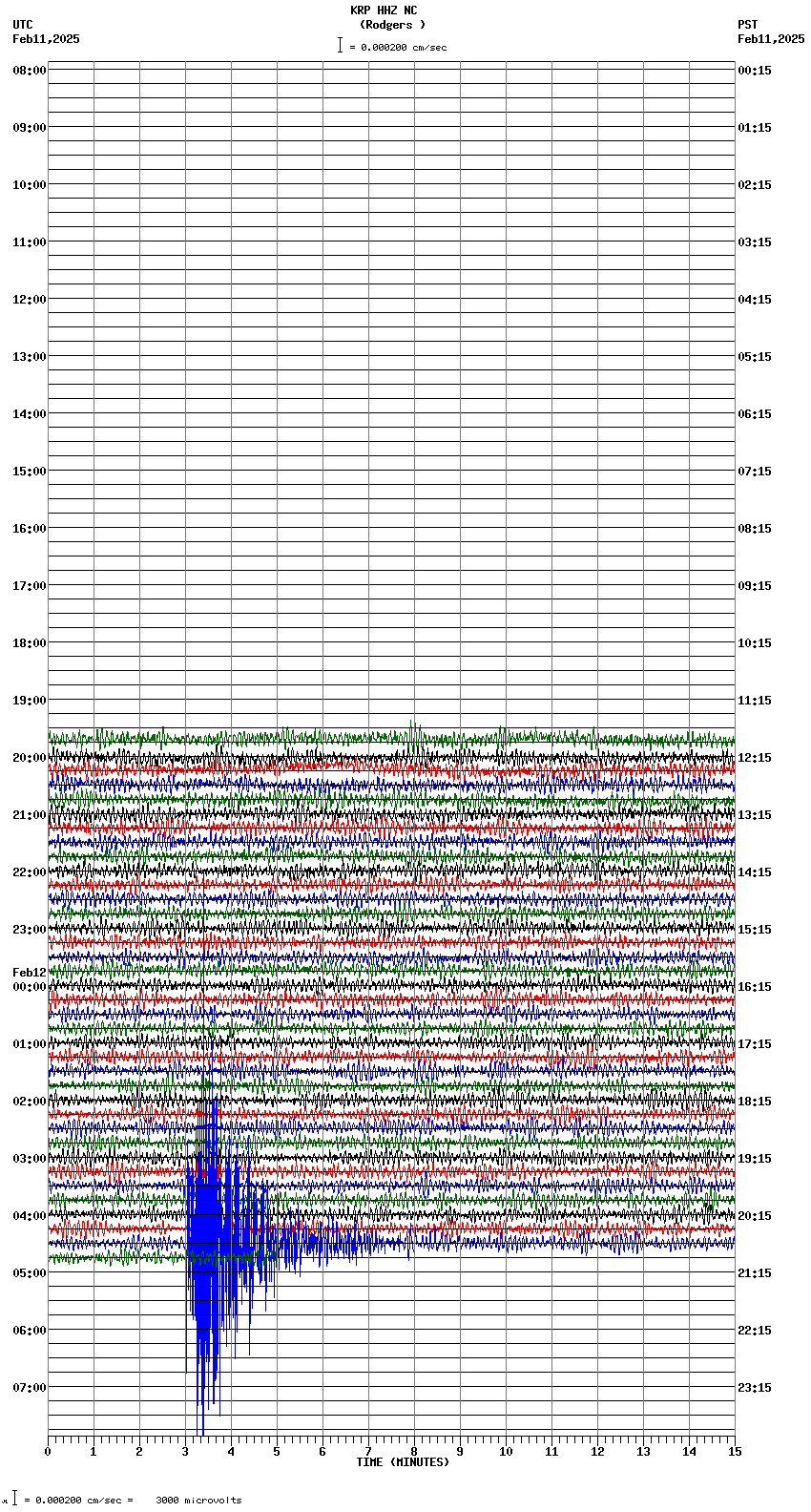The width and height of the screenshot is (811, 1512).
Task: Click the 16:00 UTC time label
Action: point(30,529)
